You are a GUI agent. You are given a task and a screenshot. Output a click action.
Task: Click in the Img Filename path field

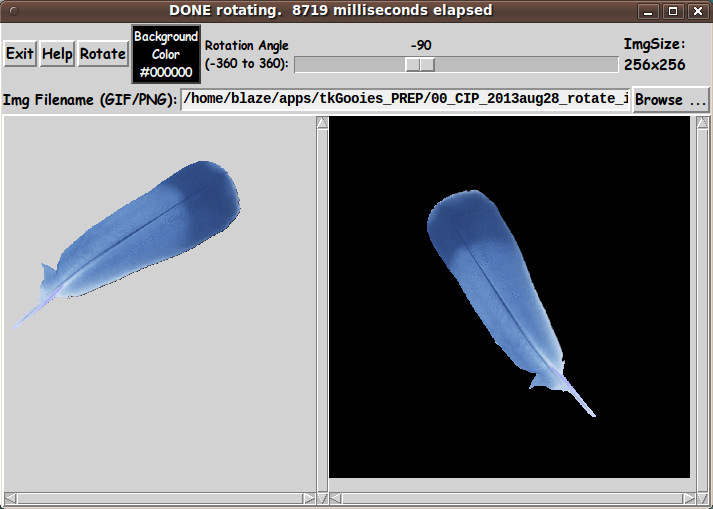[405, 100]
